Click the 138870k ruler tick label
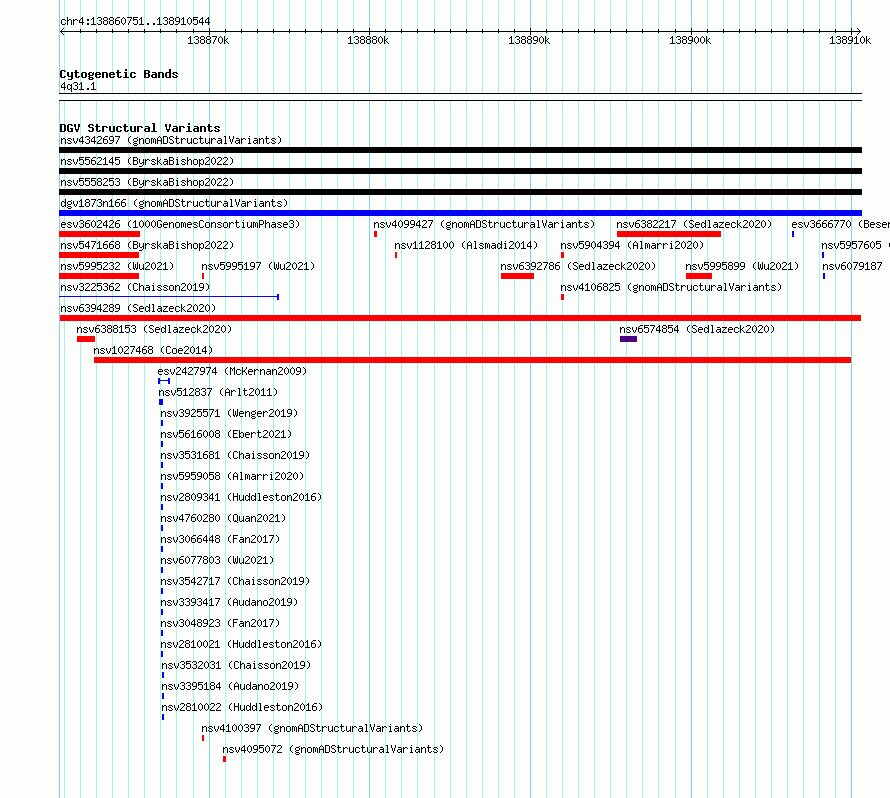890x798 pixels. point(208,40)
